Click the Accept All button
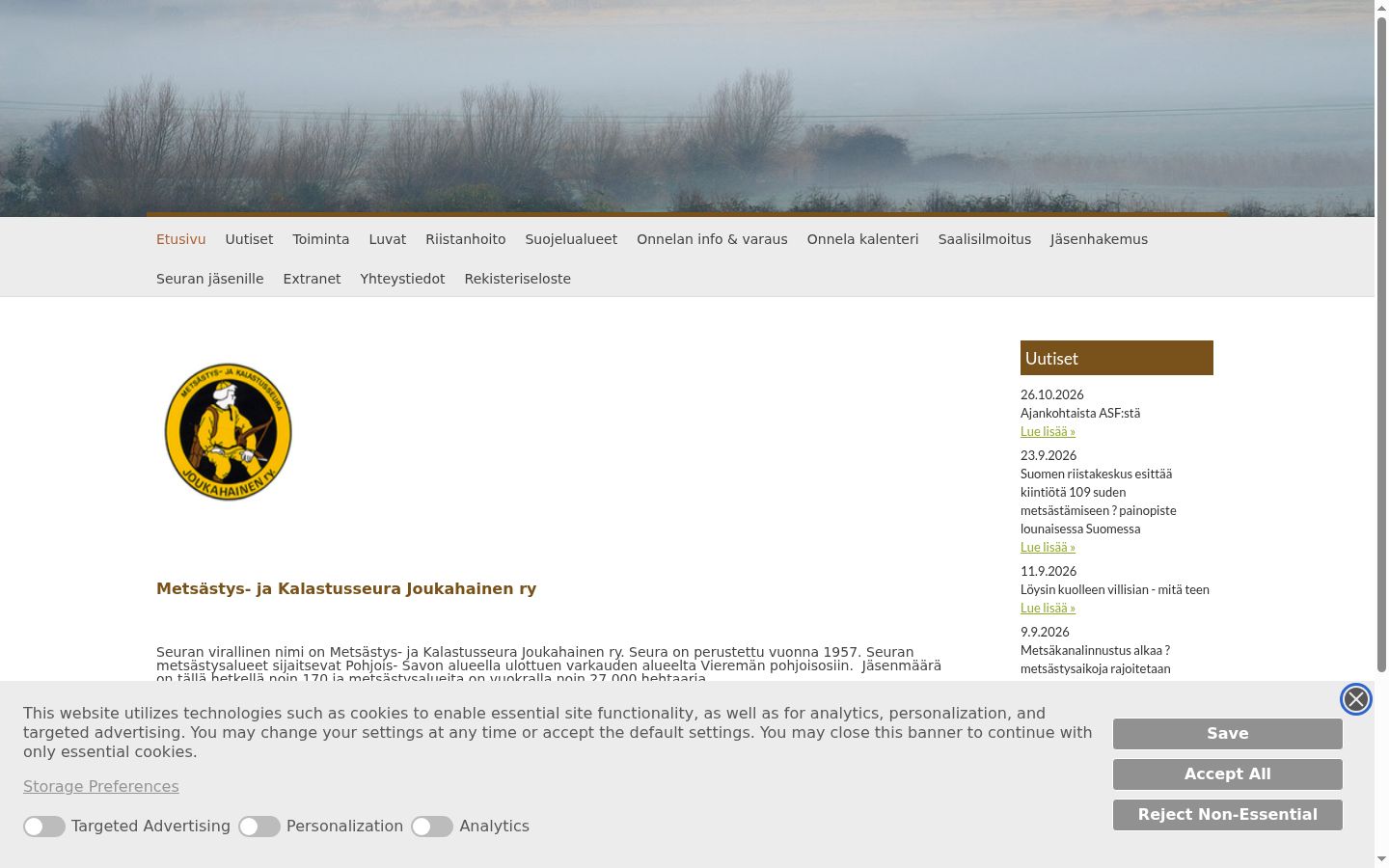 [1228, 774]
